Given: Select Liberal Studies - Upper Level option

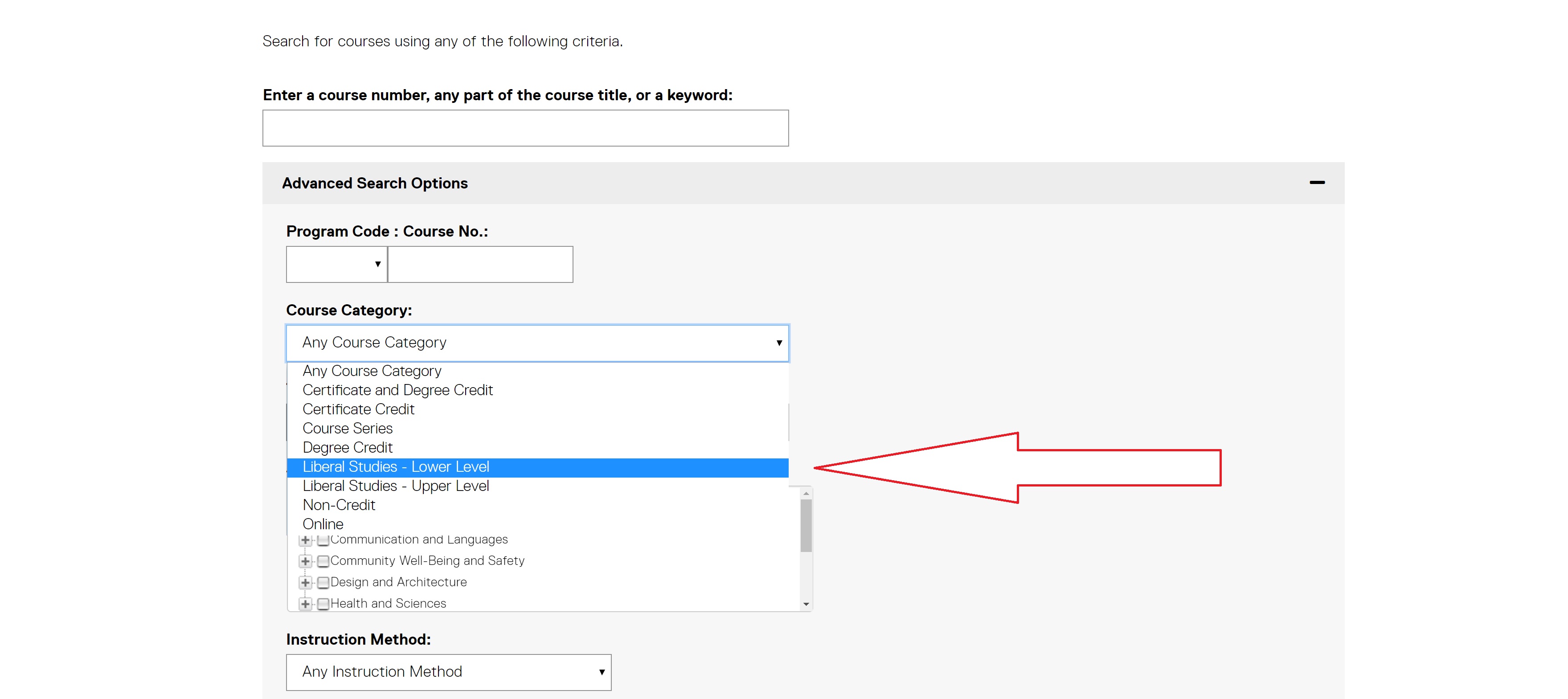Looking at the screenshot, I should click(x=396, y=486).
